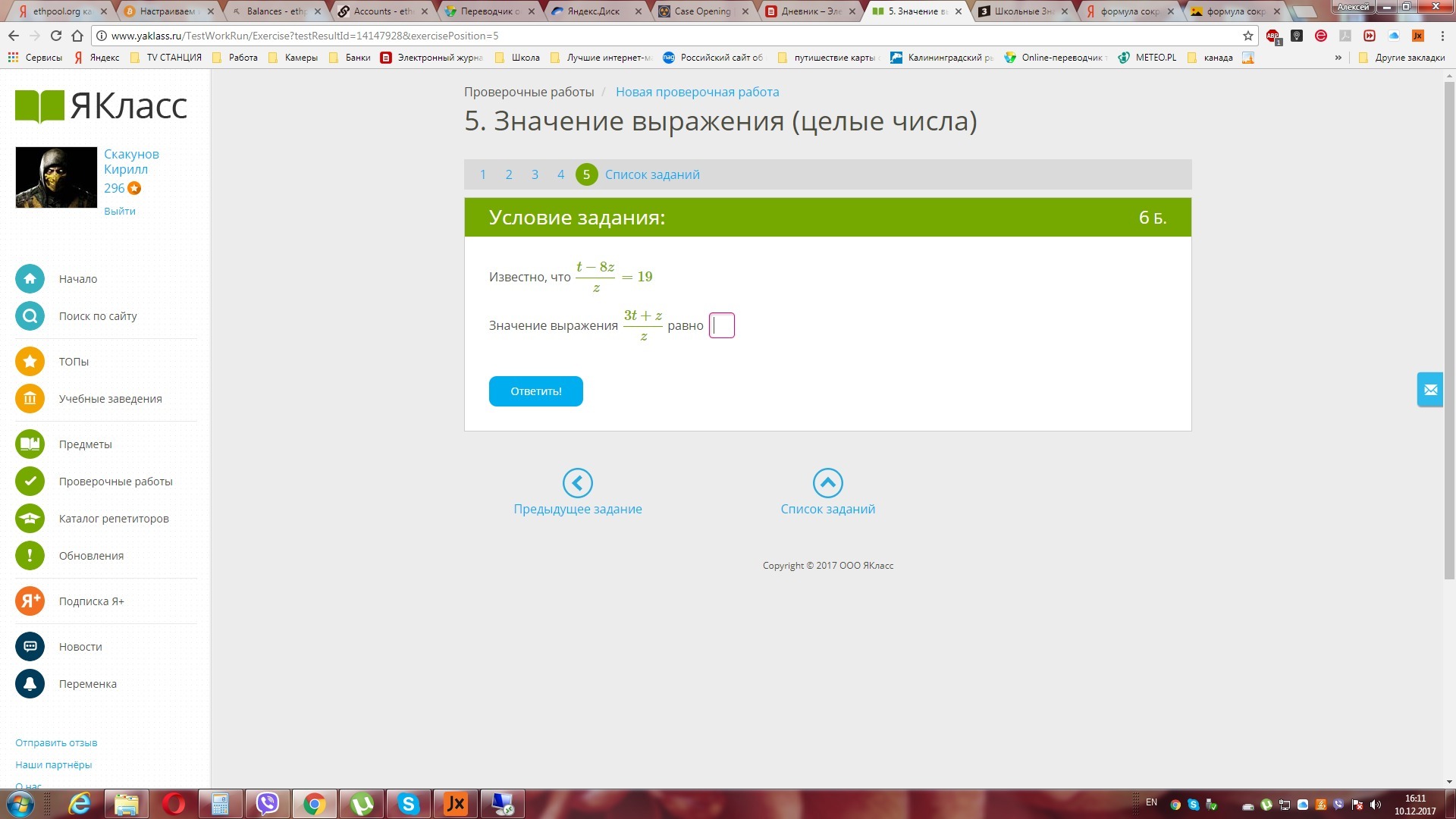Click the Предметы book icon
This screenshot has width=1456, height=819.
[x=30, y=444]
